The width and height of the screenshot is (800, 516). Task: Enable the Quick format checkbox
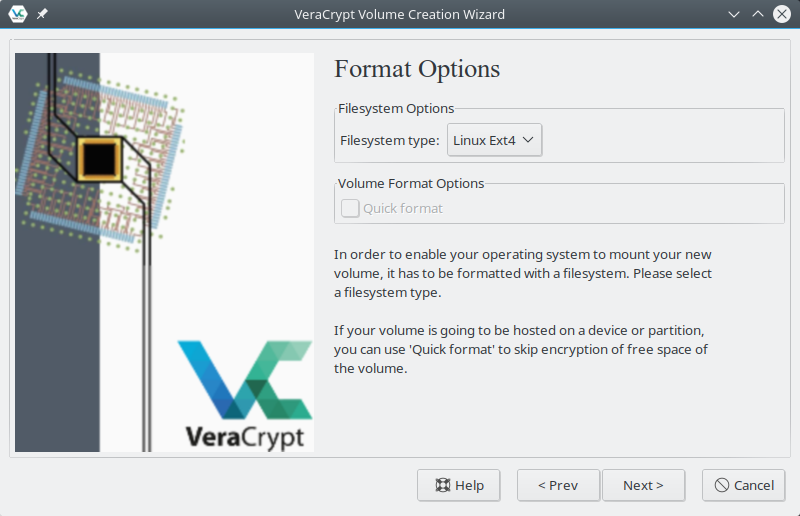(350, 208)
